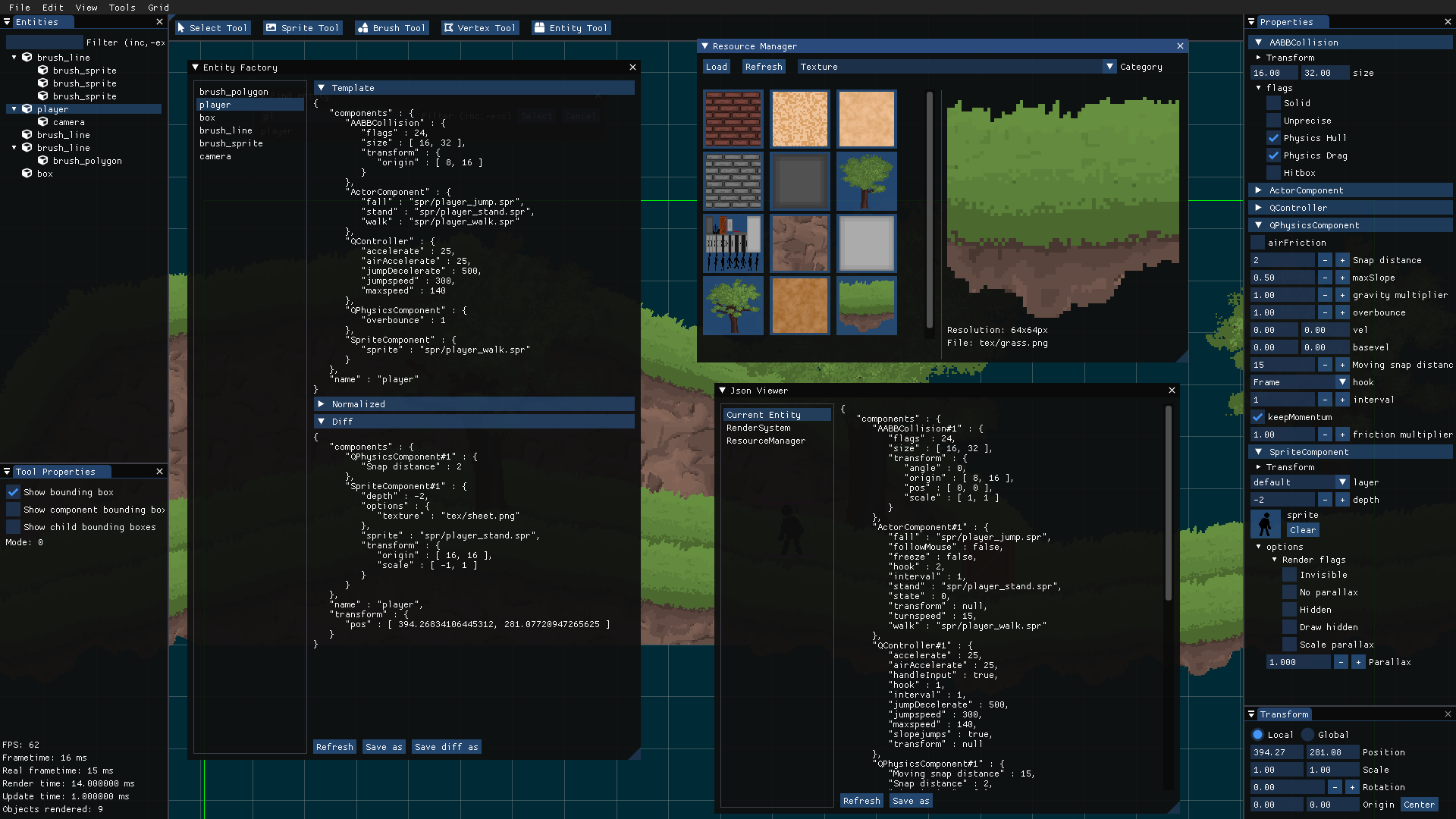This screenshot has width=1456, height=819.
Task: Uncheck Show bounding box option
Action: pos(14,492)
